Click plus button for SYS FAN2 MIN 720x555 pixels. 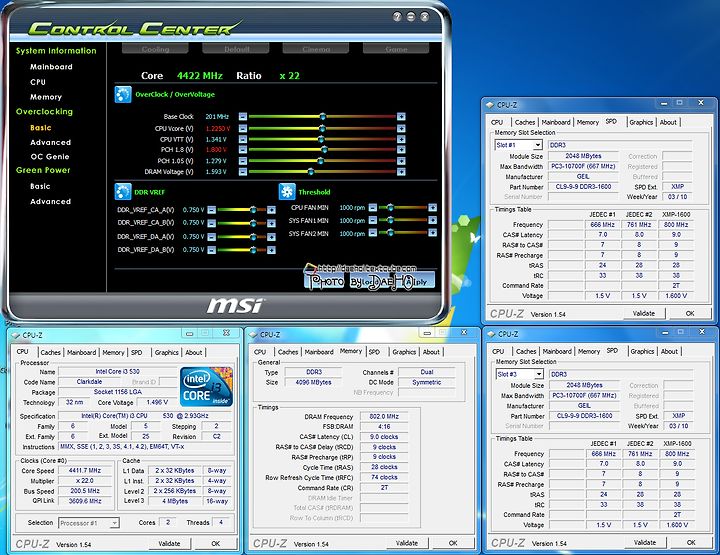coord(433,233)
